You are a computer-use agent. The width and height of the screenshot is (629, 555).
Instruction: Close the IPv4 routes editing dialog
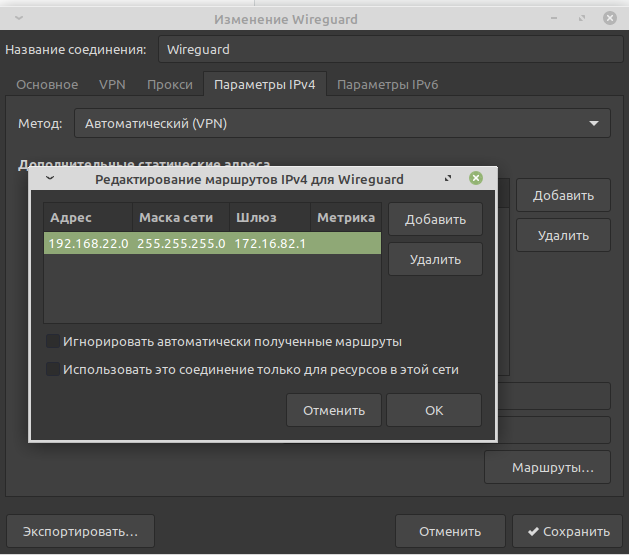[476, 179]
